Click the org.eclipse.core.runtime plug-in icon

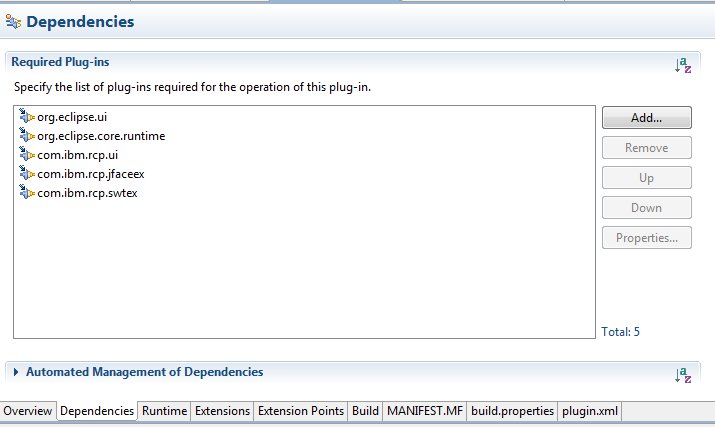click(x=26, y=136)
